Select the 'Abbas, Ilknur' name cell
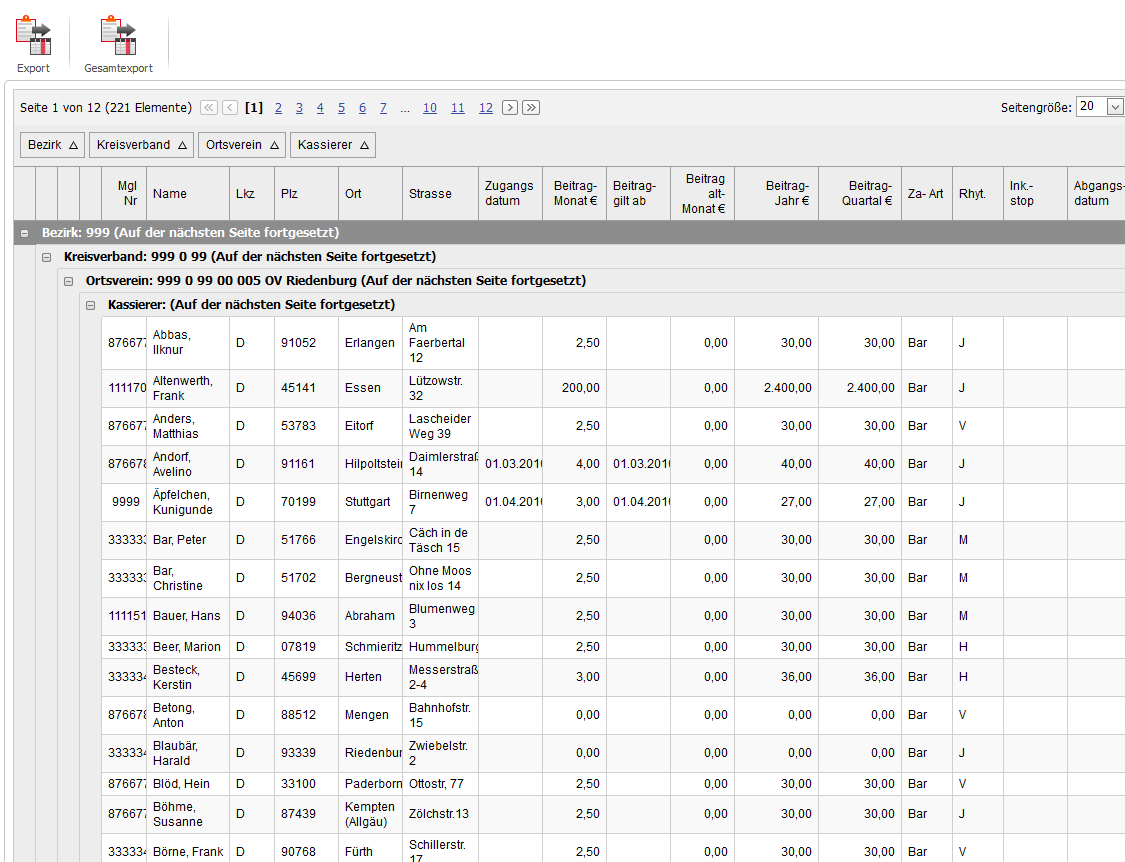This screenshot has height=862, width=1125. coord(188,343)
